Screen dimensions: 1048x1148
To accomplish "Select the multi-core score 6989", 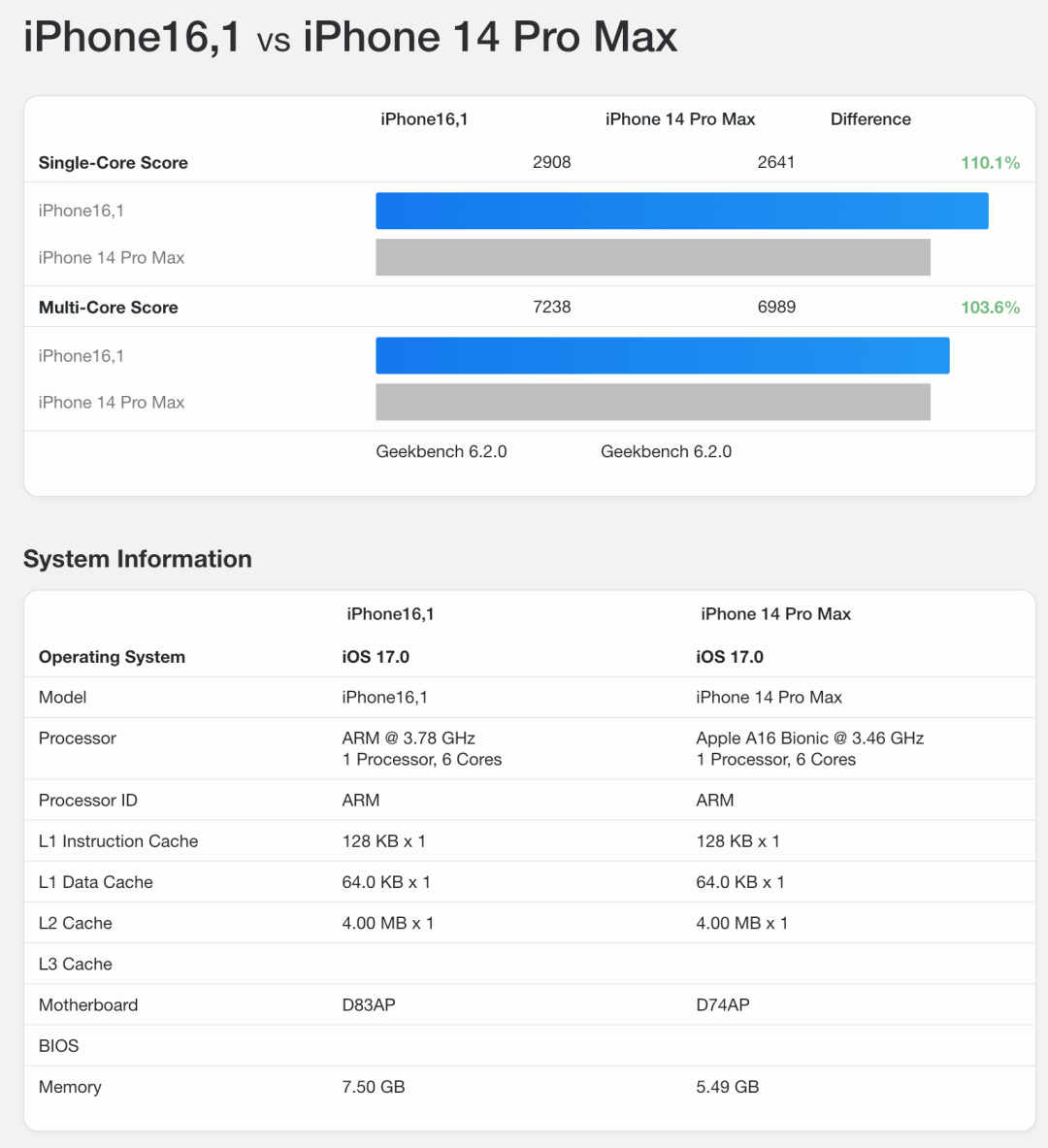I will (x=776, y=307).
